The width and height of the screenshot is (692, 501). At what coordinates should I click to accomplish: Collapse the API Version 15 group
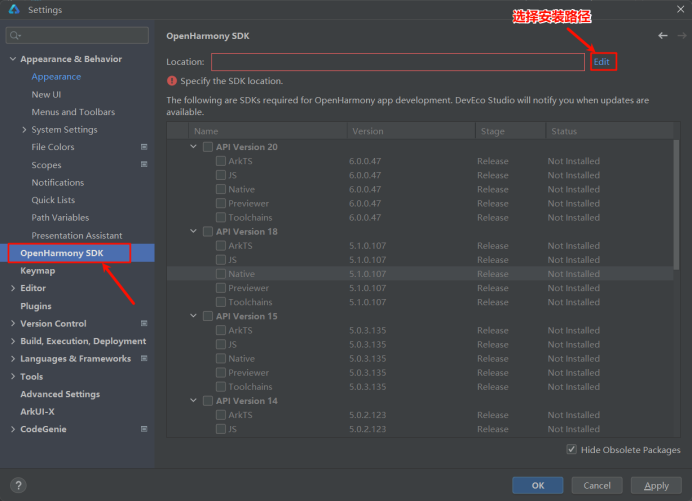[193, 316]
